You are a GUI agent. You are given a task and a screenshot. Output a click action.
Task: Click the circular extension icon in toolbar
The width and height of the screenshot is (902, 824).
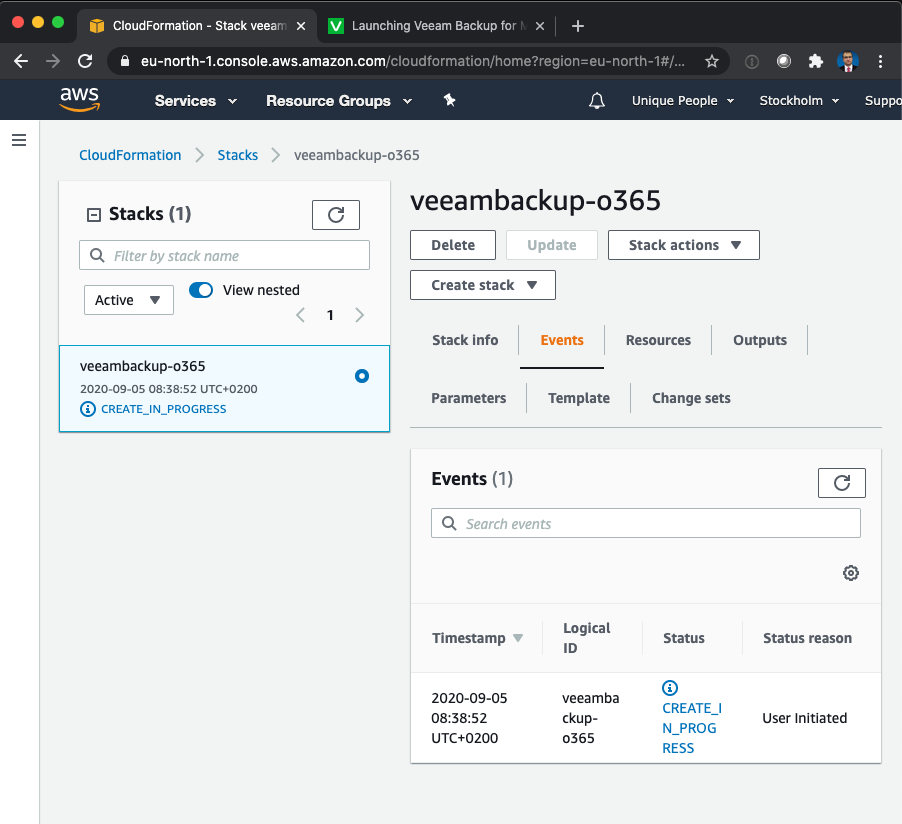tap(783, 61)
